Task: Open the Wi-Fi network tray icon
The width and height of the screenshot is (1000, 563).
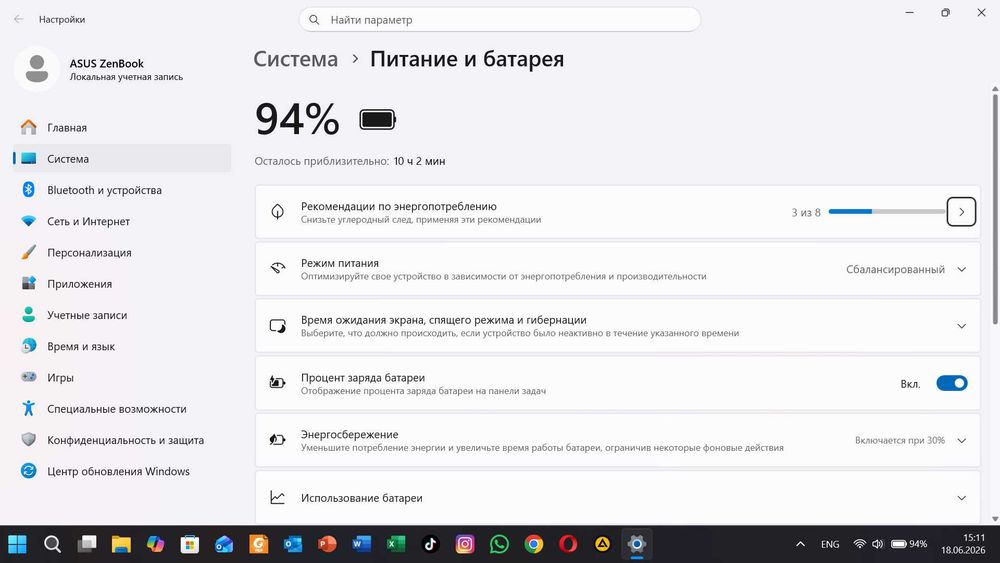Action: coord(860,544)
